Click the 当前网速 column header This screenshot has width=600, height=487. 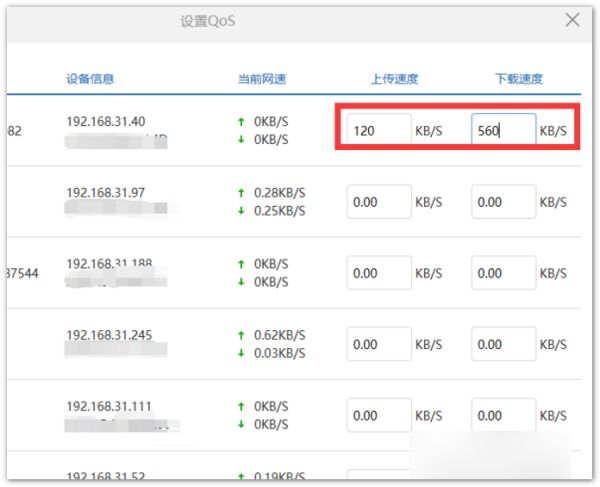coord(260,77)
